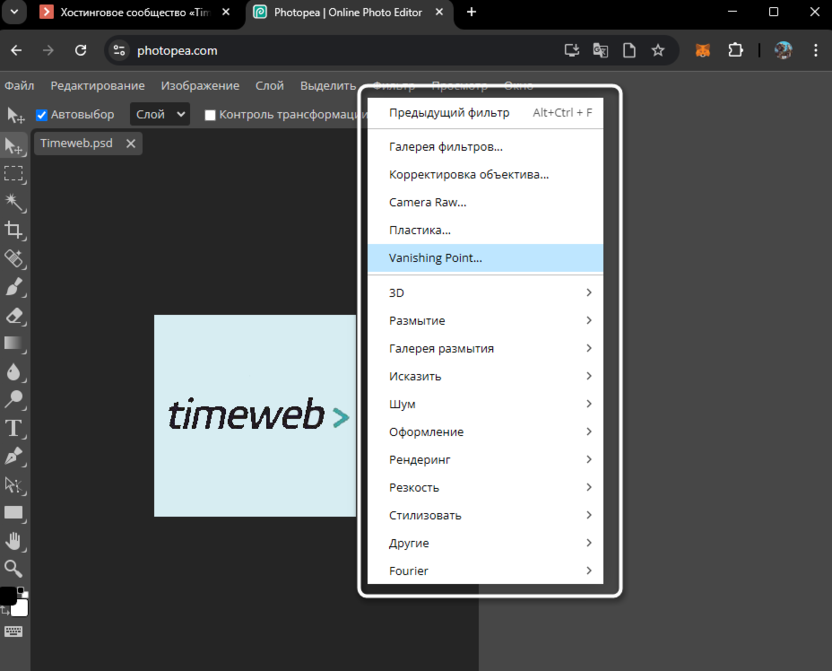
Task: Open the Chrome extensions puzzle icon
Action: tap(735, 50)
